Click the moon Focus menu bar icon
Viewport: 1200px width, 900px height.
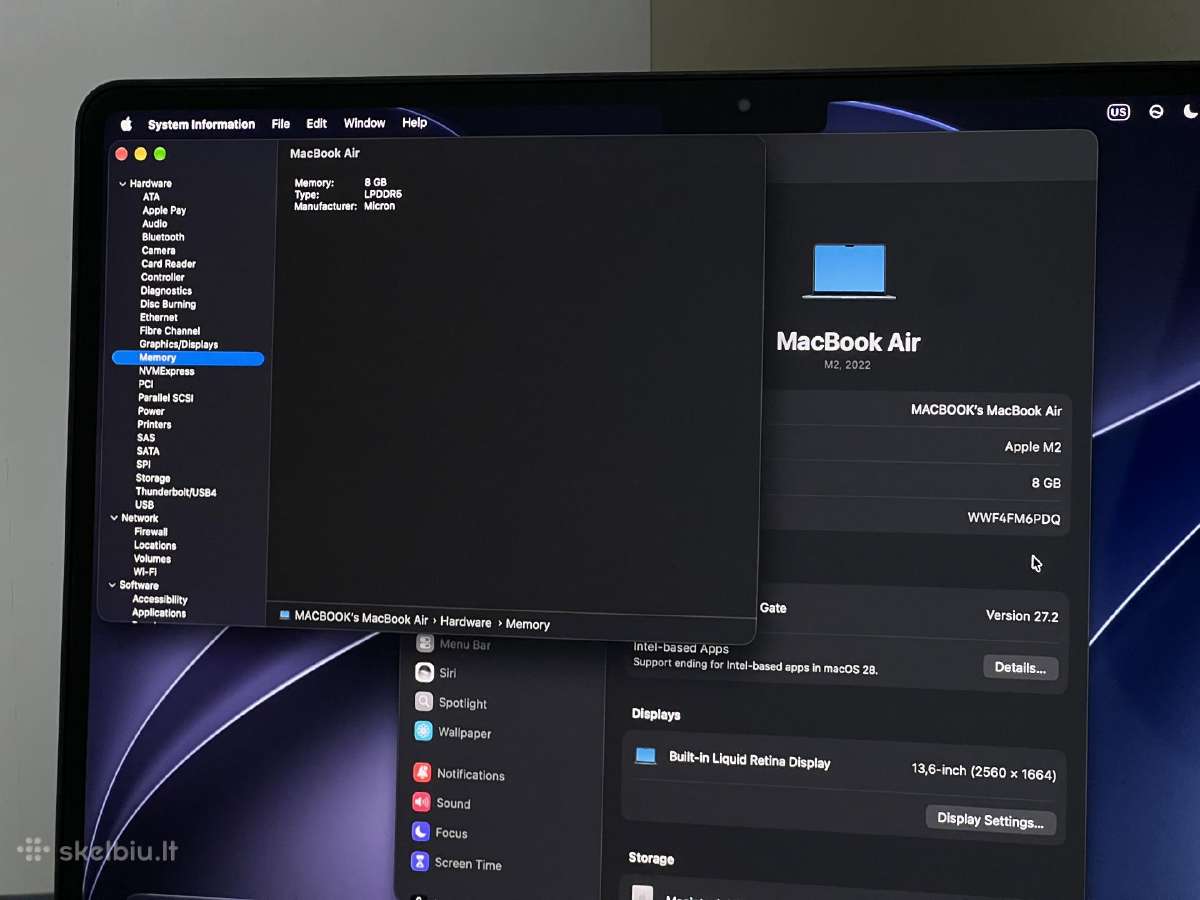(x=1190, y=111)
